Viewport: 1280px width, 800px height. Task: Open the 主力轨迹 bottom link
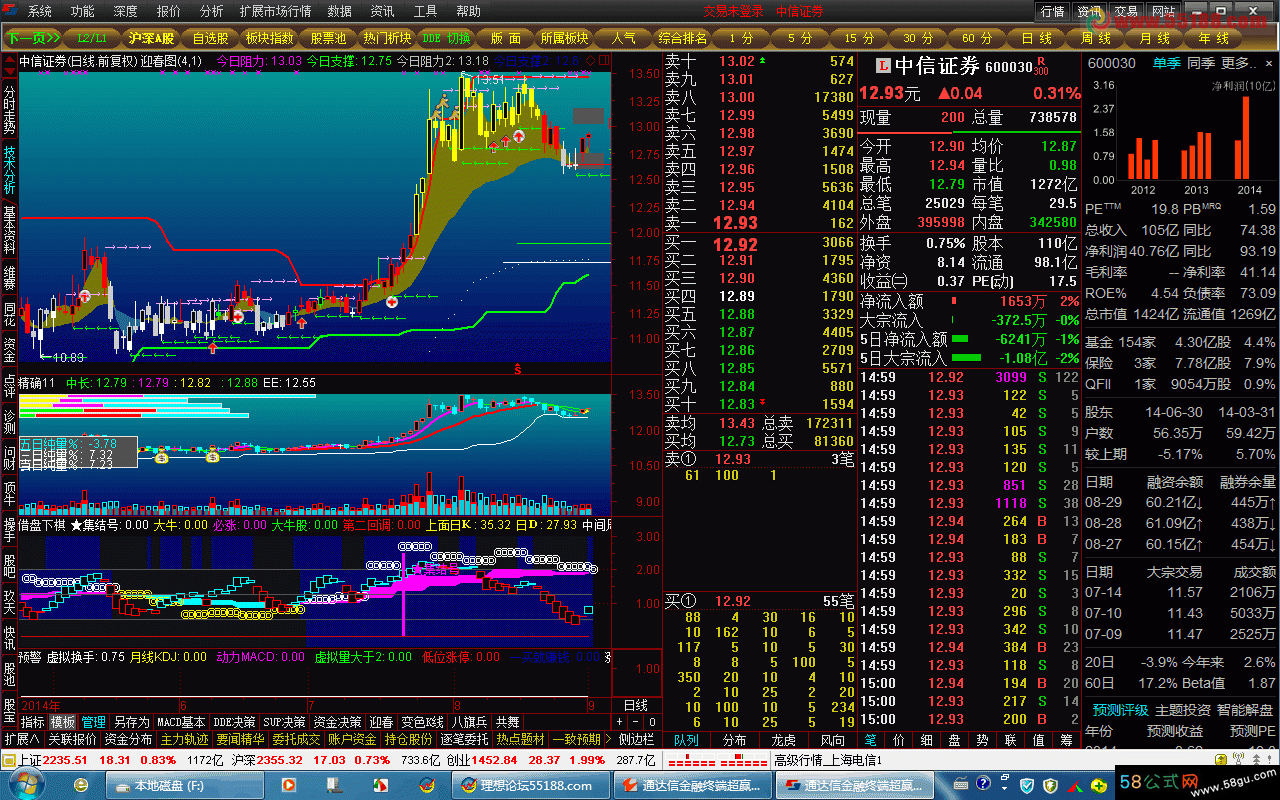point(185,740)
